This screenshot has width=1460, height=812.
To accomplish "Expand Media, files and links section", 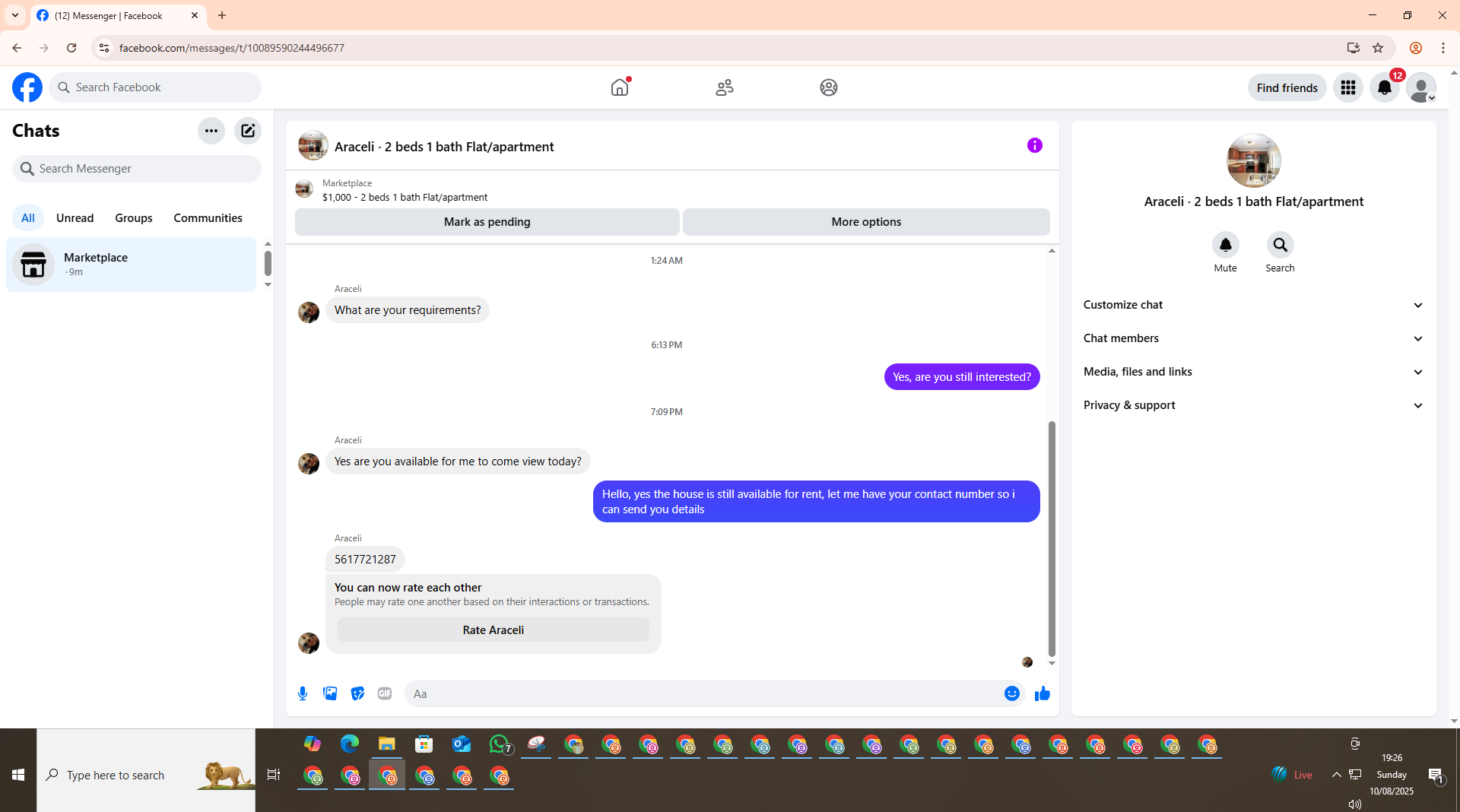I will 1253,372.
